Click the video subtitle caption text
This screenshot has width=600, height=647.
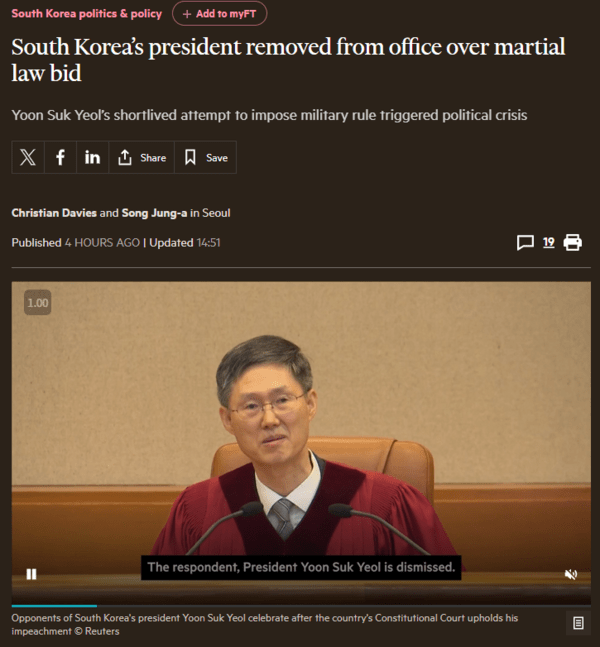(301, 567)
